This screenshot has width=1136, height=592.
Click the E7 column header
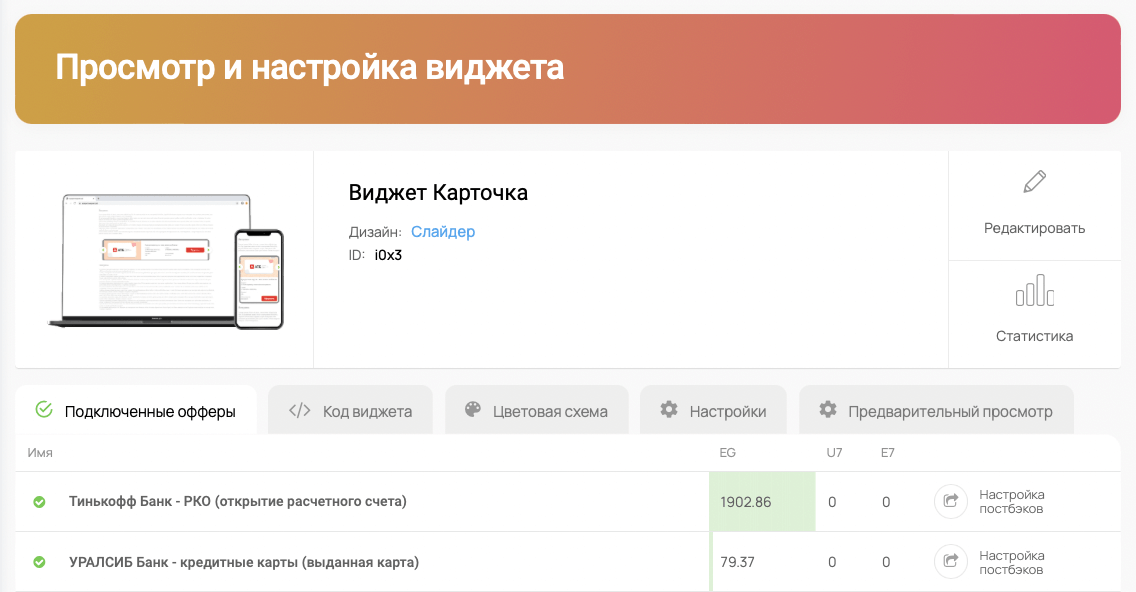888,452
